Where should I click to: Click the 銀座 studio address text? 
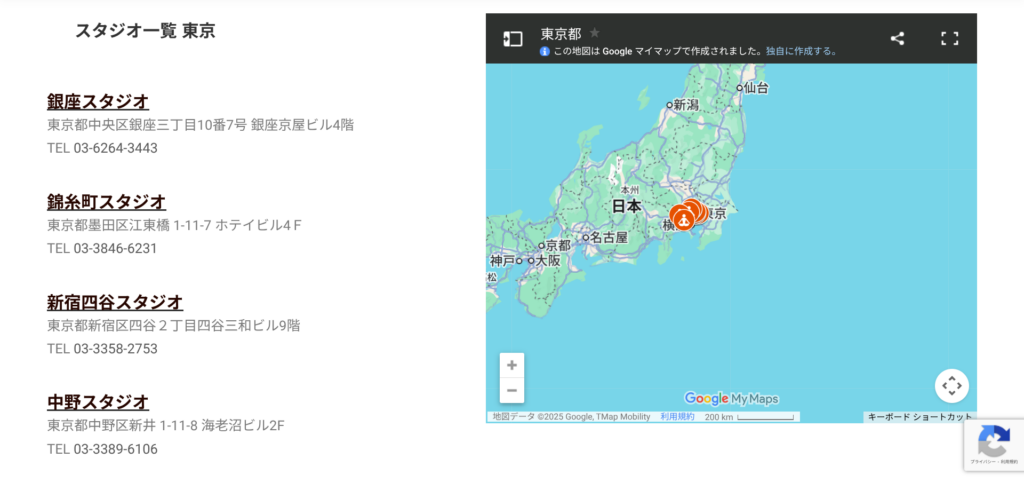point(200,125)
